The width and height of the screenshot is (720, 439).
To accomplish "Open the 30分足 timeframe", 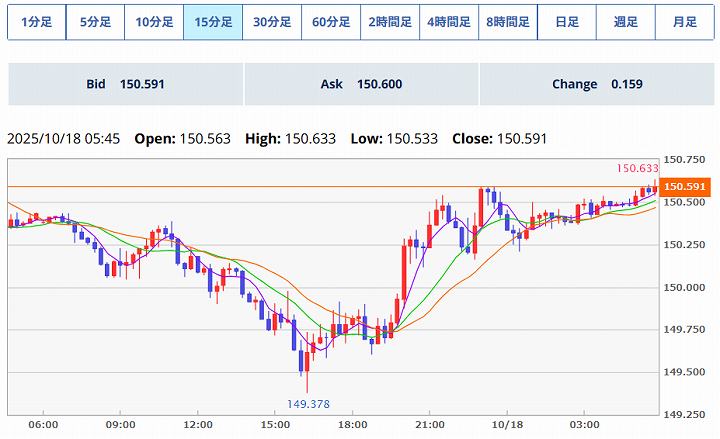I will coord(272,21).
